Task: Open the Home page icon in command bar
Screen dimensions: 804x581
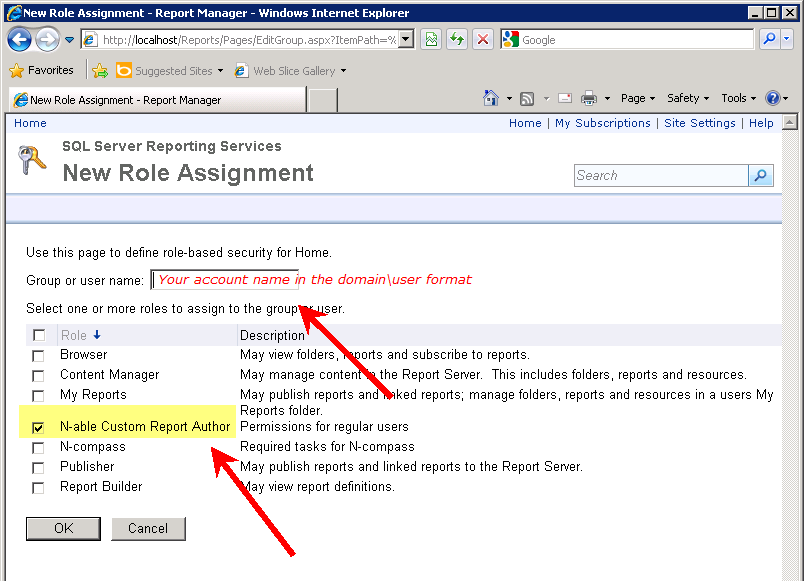Action: click(491, 98)
